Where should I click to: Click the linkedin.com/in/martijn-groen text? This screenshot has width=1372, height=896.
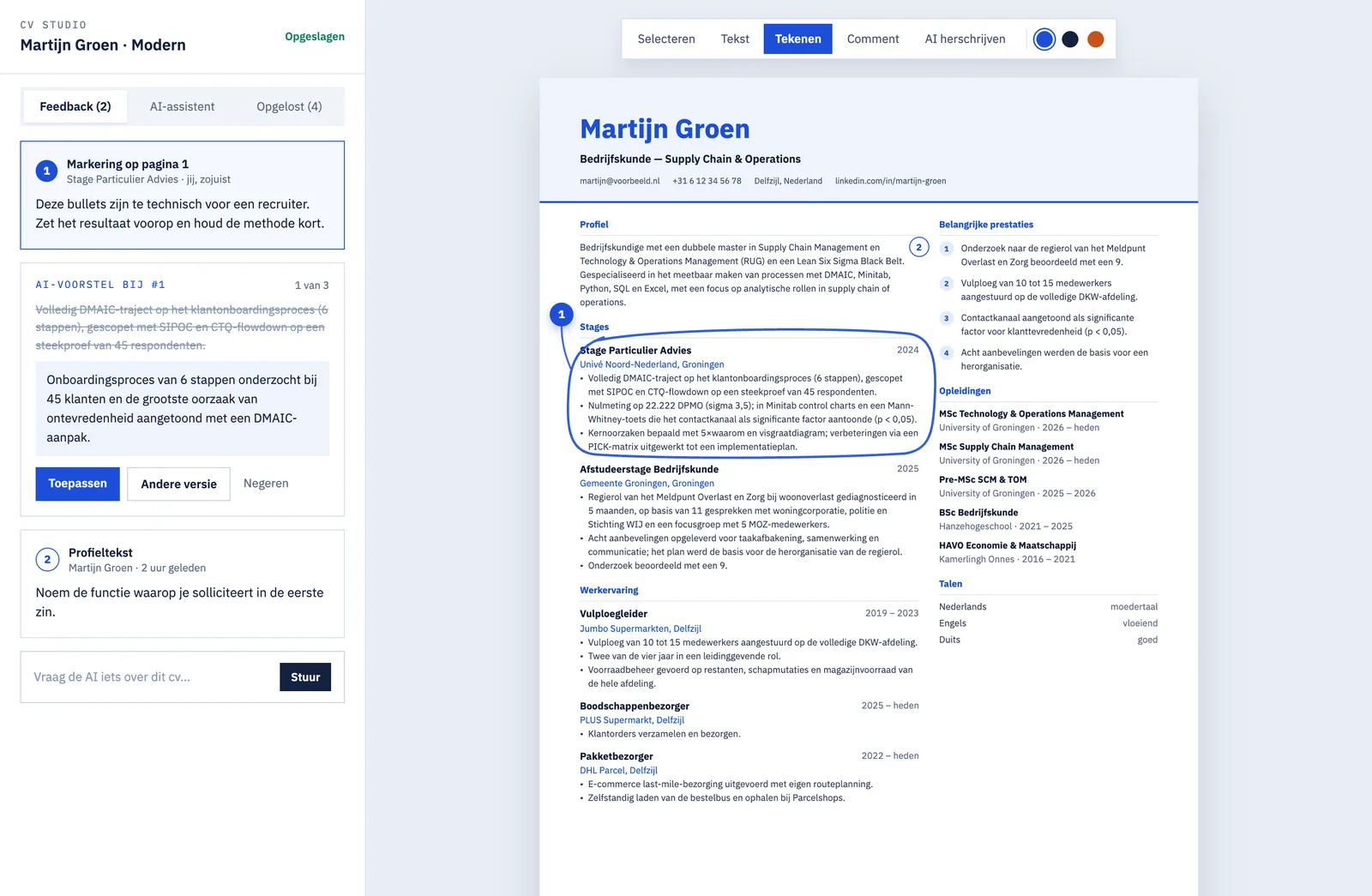coord(890,181)
